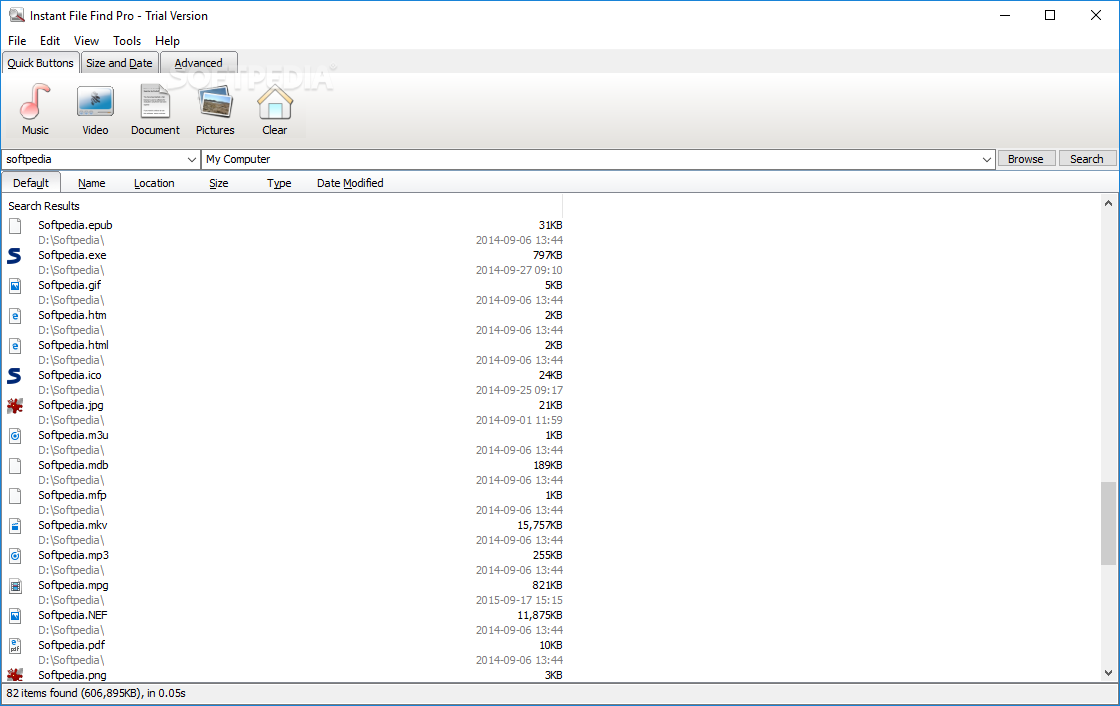Open the File menu
The image size is (1120, 706).
click(17, 41)
